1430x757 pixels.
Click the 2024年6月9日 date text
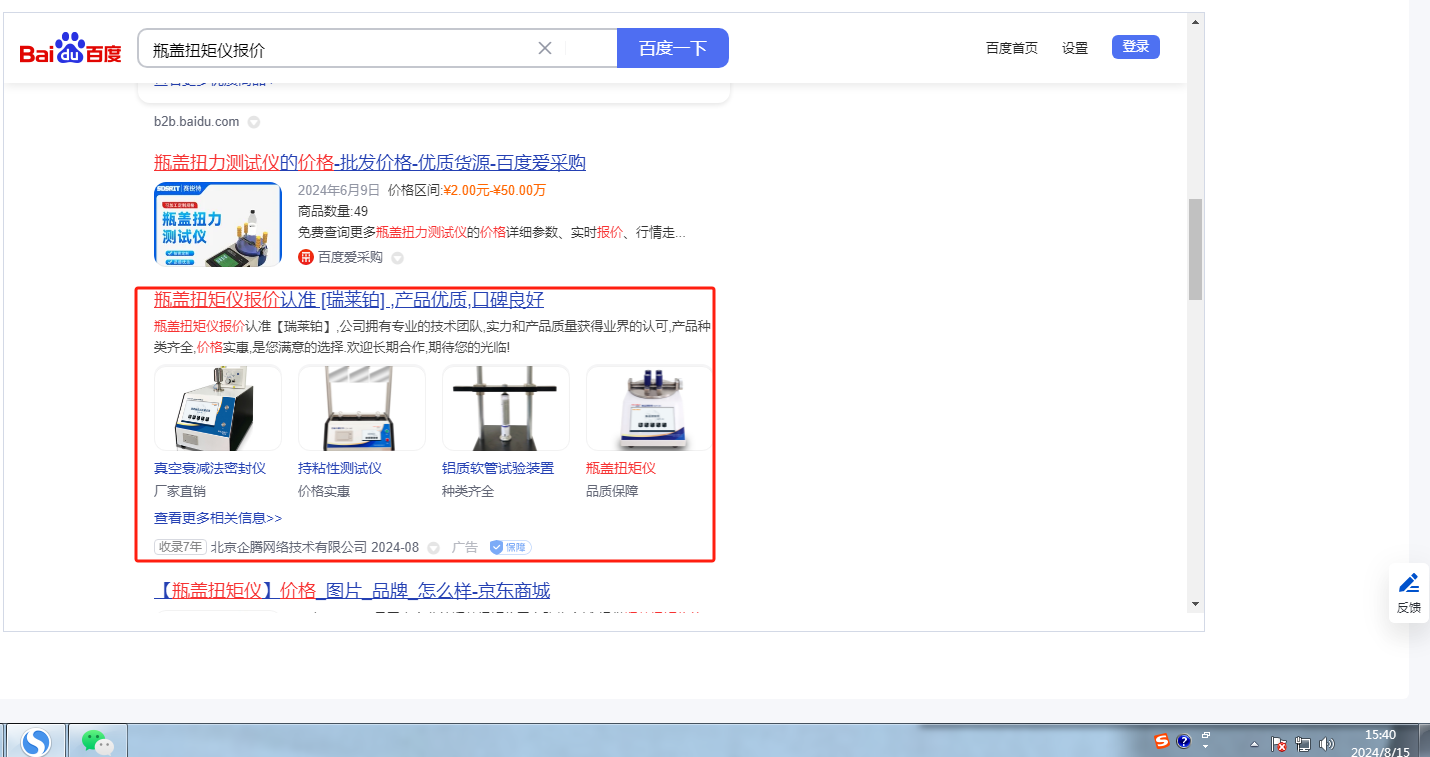click(339, 190)
